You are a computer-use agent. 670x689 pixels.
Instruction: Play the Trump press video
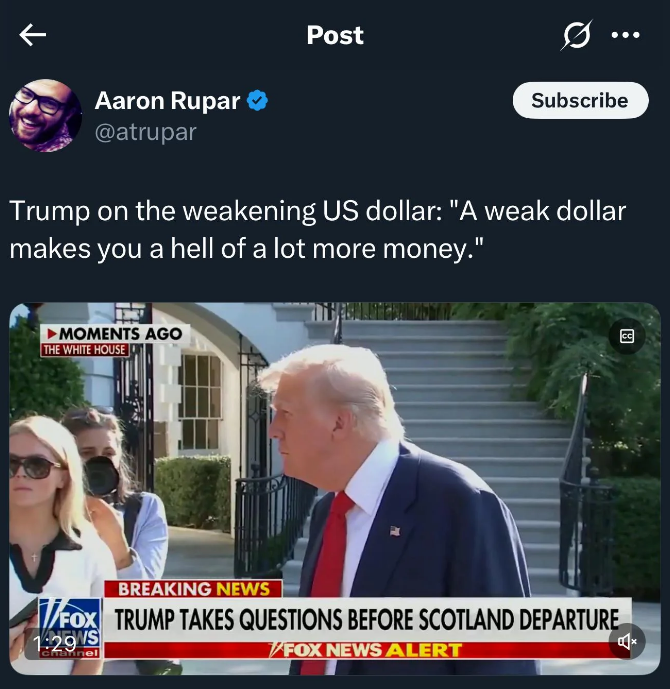(335, 489)
